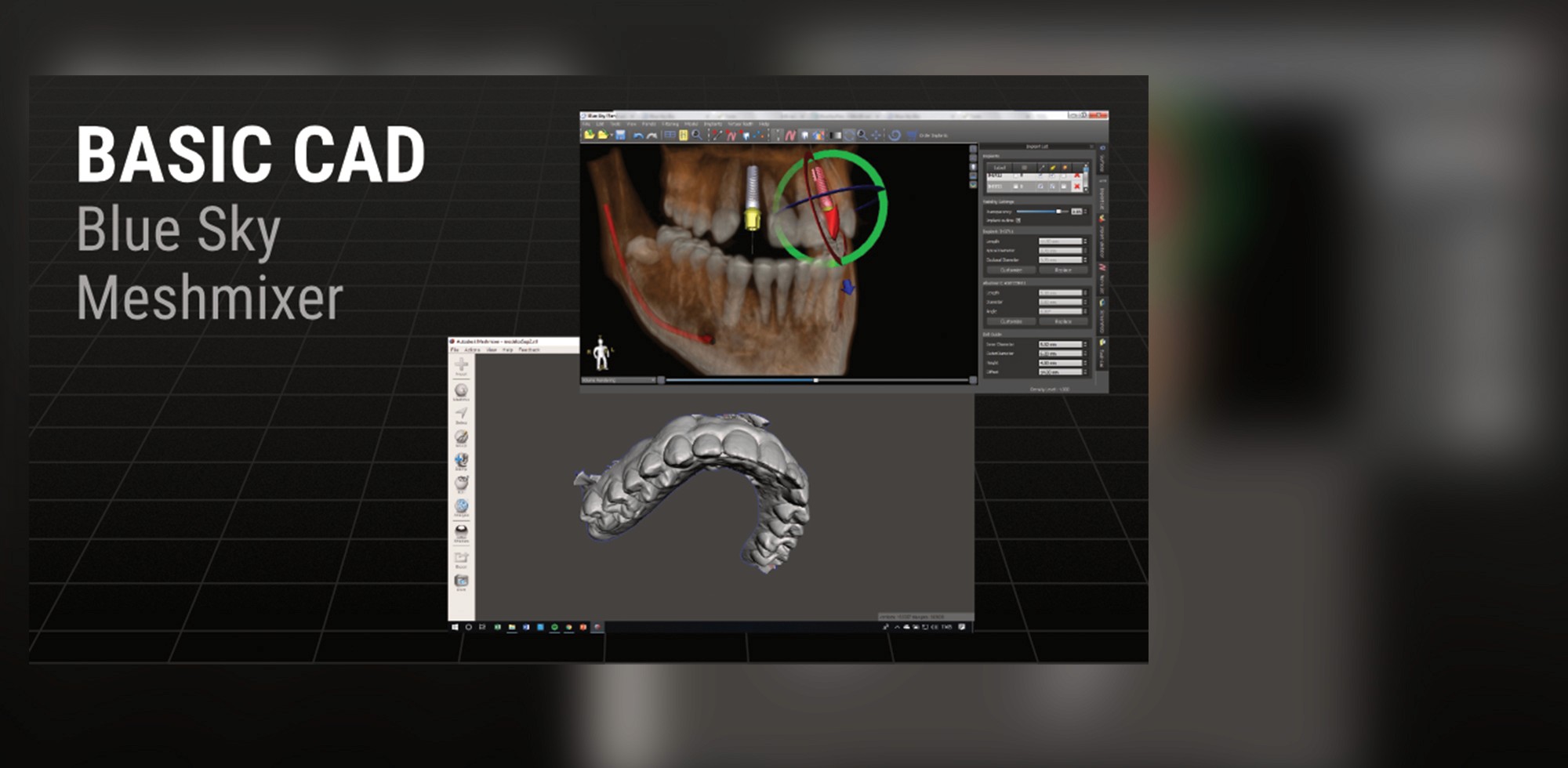Click grayscale gradient icon in Blue Sky toolbar
Screen dimensions: 1568x768
coord(835,135)
